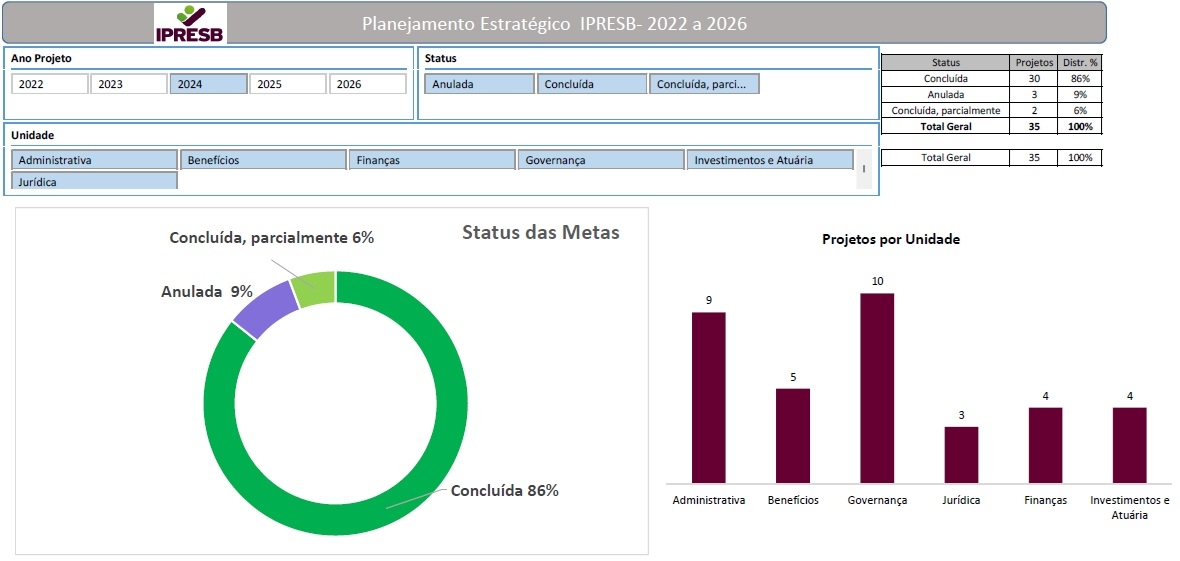This screenshot has width=1180, height=561.
Task: Click the Finanças bar in chart
Action: click(x=1045, y=445)
